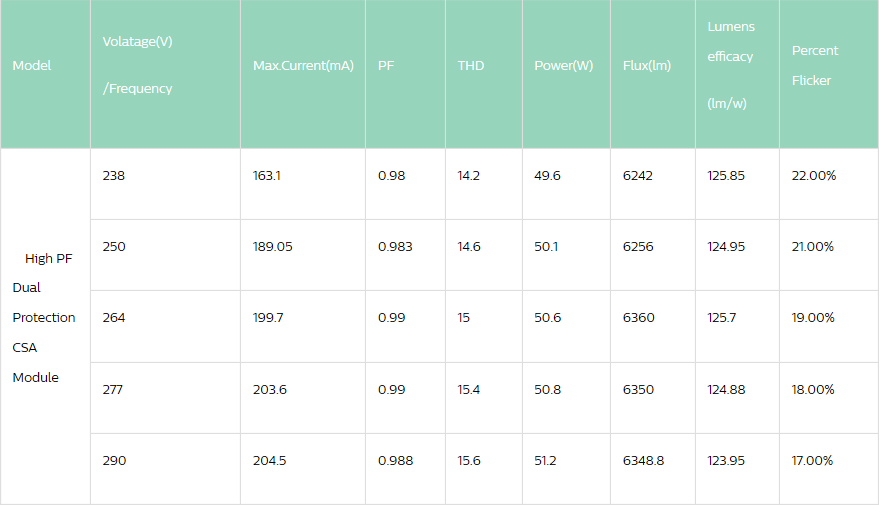Select the 290 voltage cell
Viewport: 881px width, 505px height.
point(114,461)
